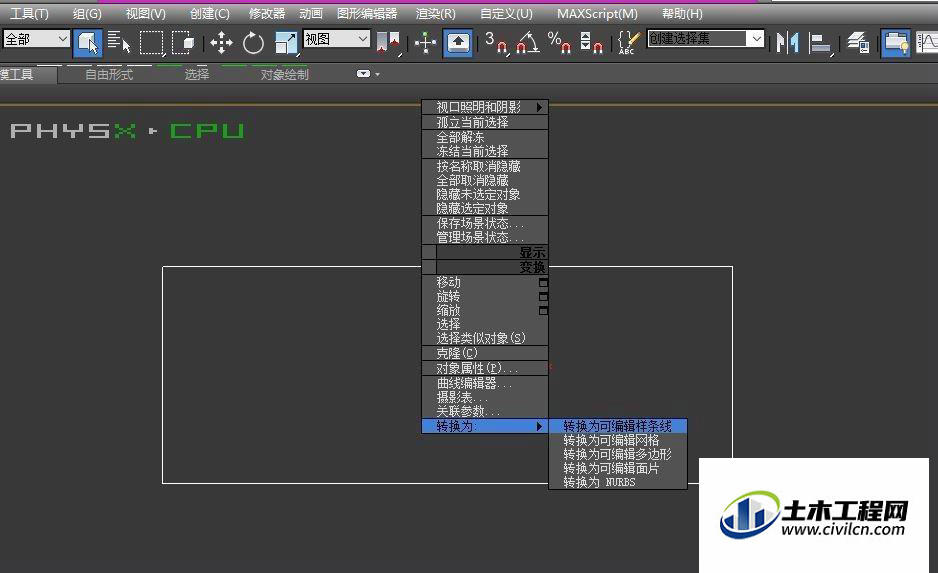Image resolution: width=938 pixels, height=573 pixels.
Task: Click the Mirror tool icon
Action: tap(787, 43)
